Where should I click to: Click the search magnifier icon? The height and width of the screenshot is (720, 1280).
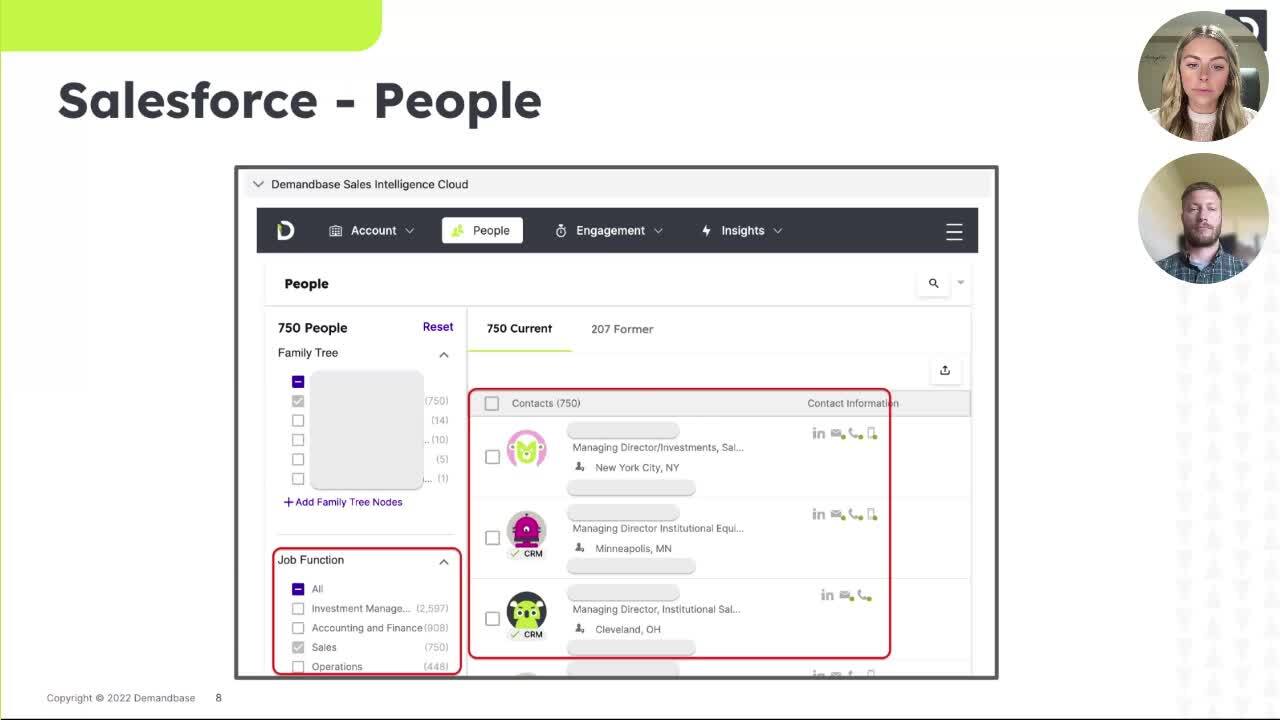pyautogui.click(x=933, y=284)
